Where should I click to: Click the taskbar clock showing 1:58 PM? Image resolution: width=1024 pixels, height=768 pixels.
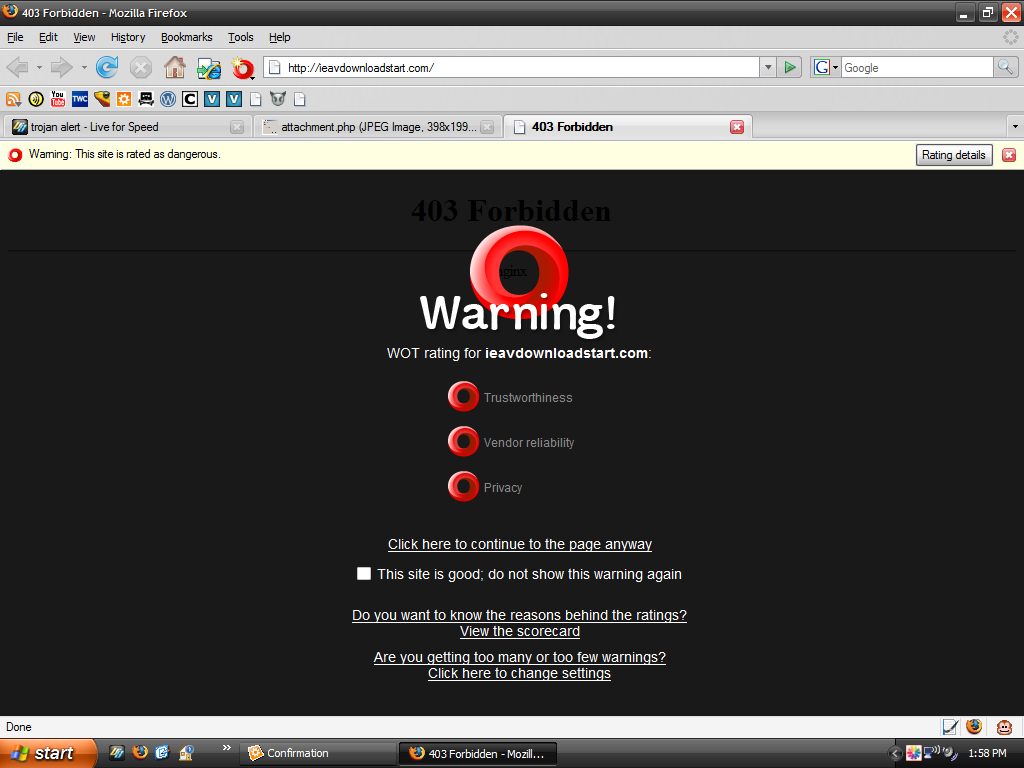pos(987,753)
